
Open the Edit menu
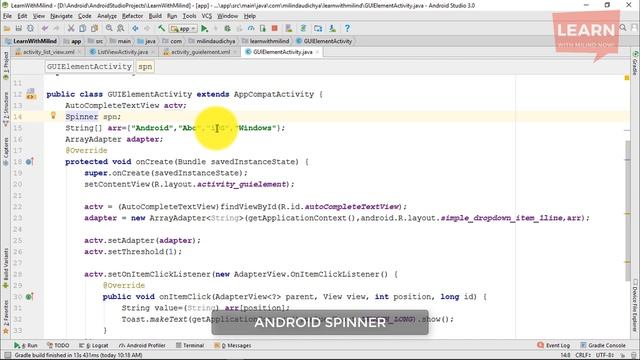22,16
